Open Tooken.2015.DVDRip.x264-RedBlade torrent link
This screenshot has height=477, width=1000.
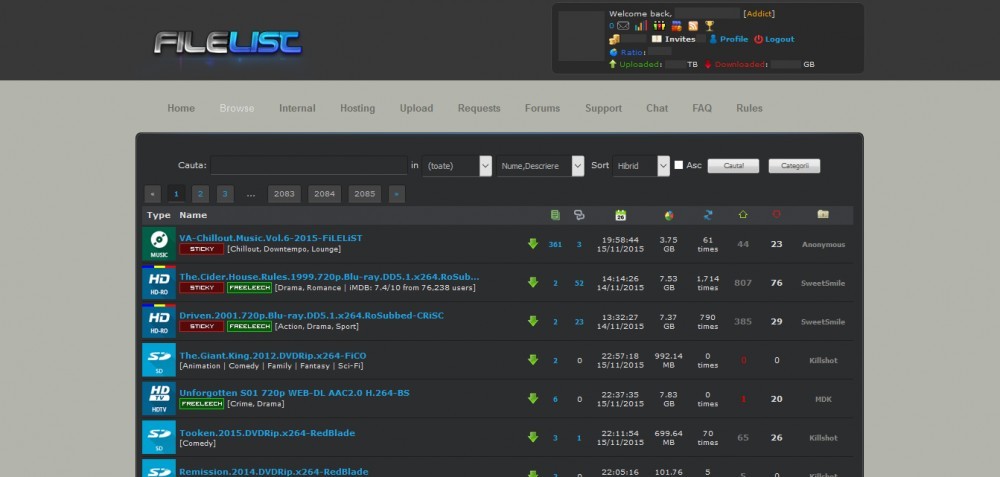click(267, 433)
